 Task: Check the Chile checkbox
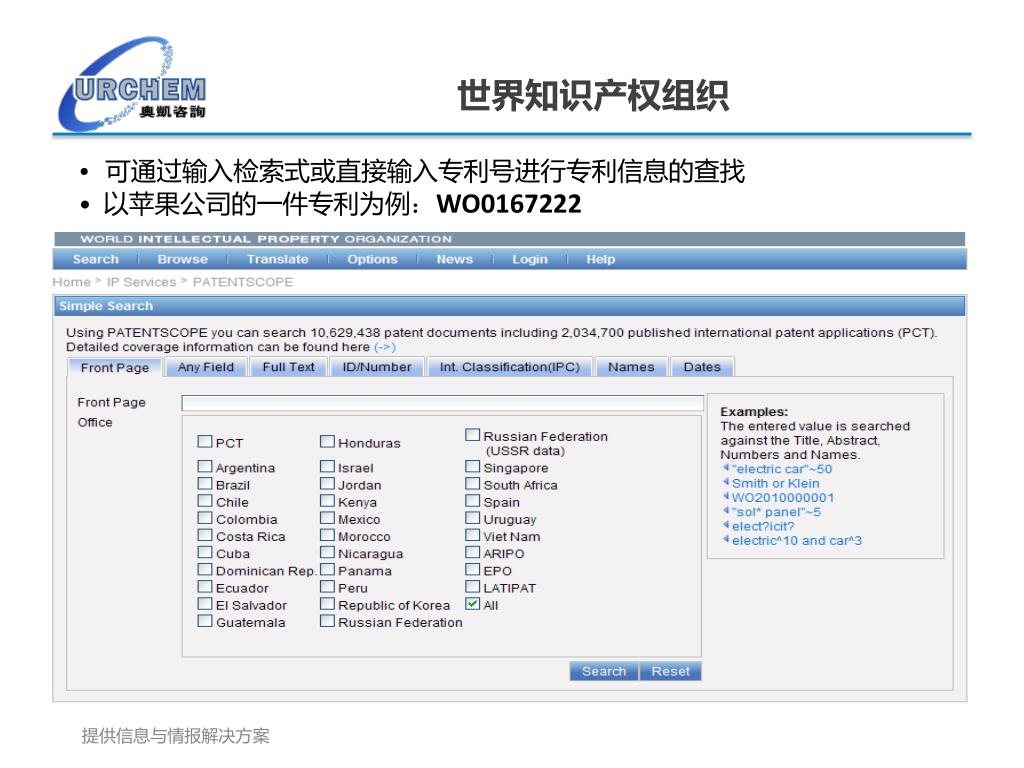pos(205,501)
